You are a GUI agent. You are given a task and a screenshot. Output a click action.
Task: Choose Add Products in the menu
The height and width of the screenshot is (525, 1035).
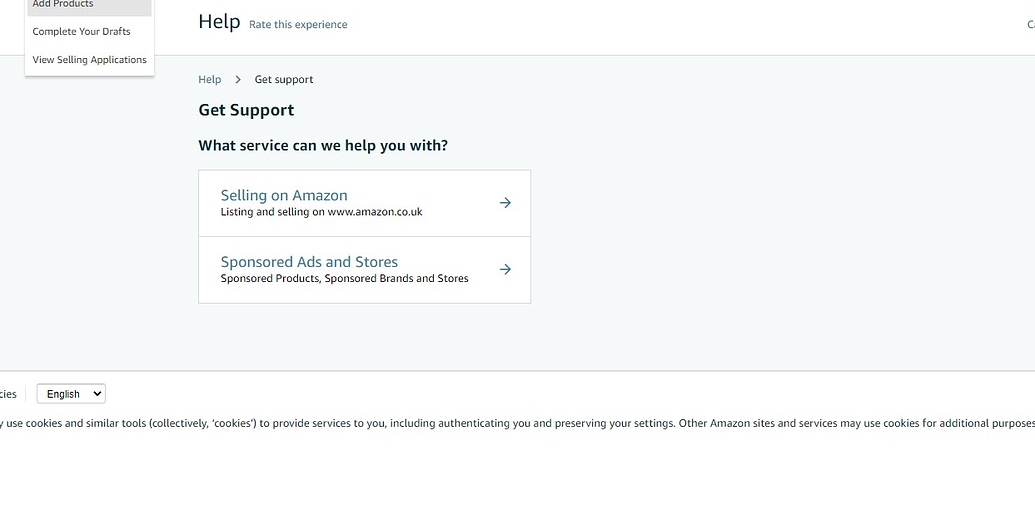point(62,5)
